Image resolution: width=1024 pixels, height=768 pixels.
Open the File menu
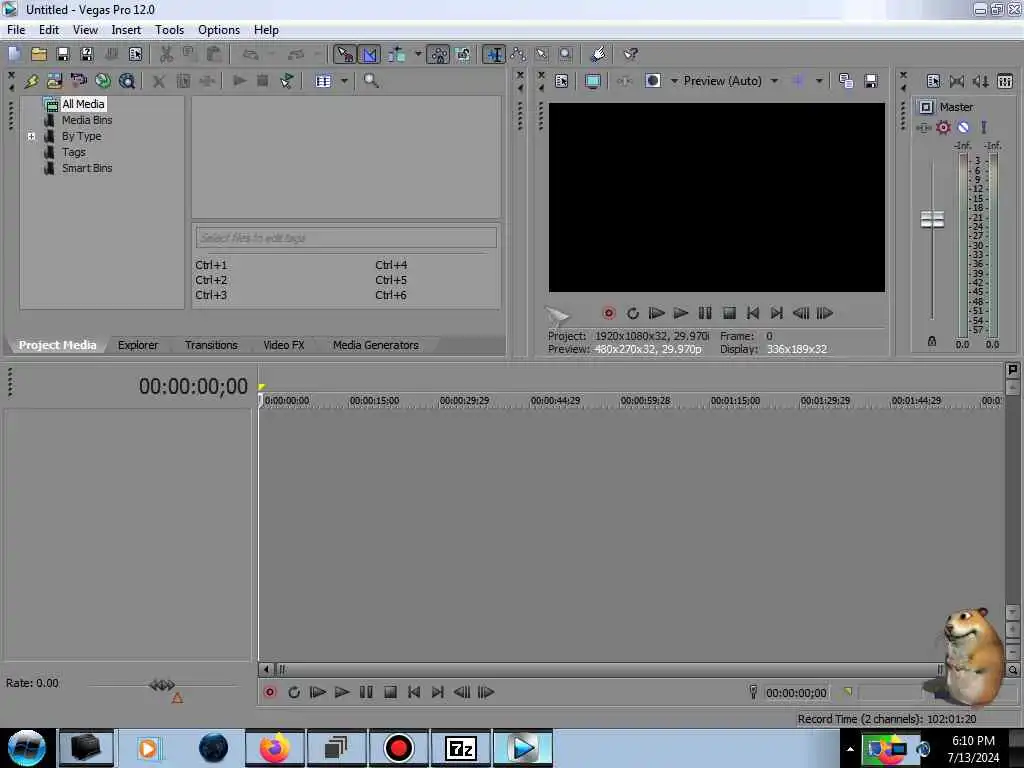pyautogui.click(x=16, y=30)
